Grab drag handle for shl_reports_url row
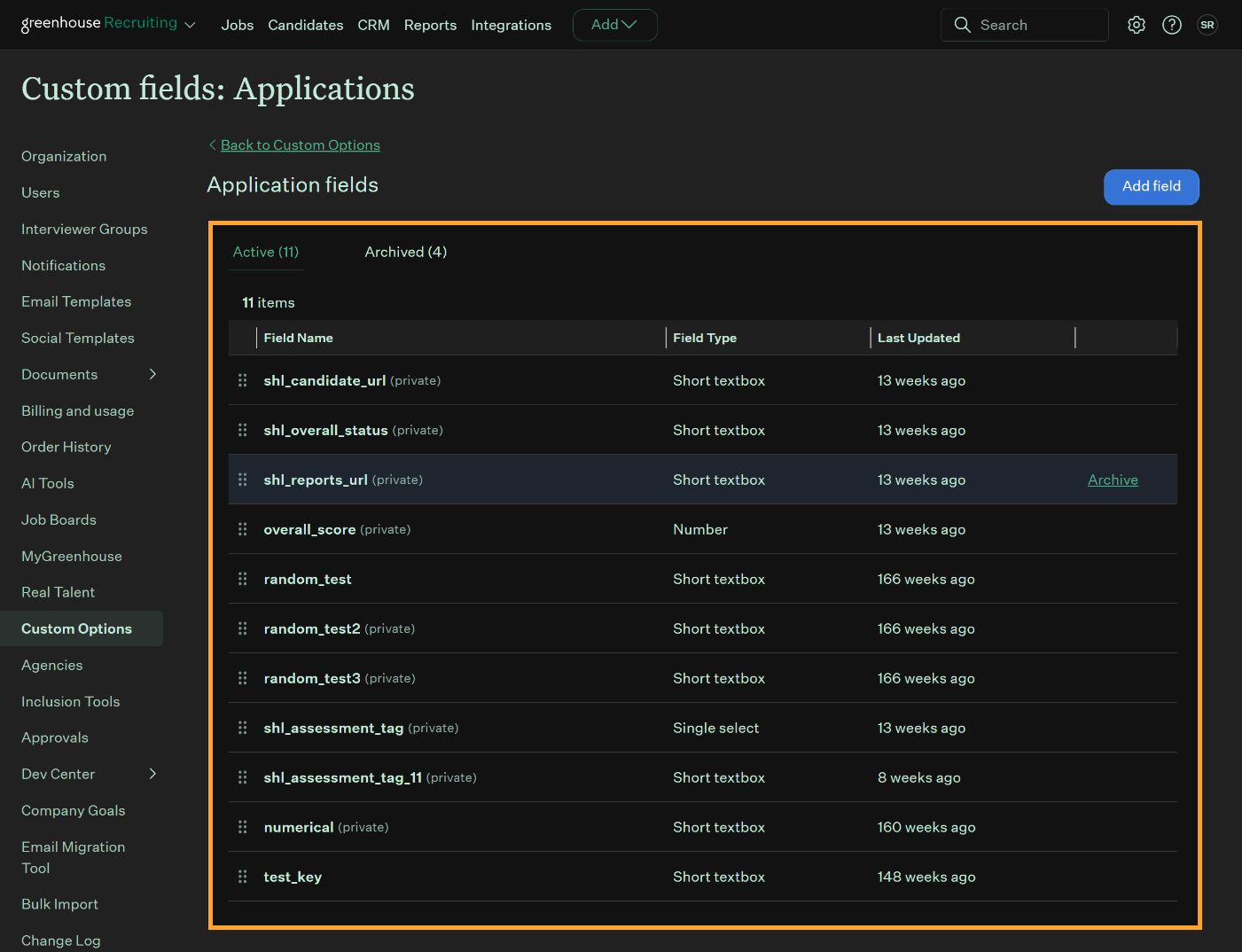 (x=243, y=480)
